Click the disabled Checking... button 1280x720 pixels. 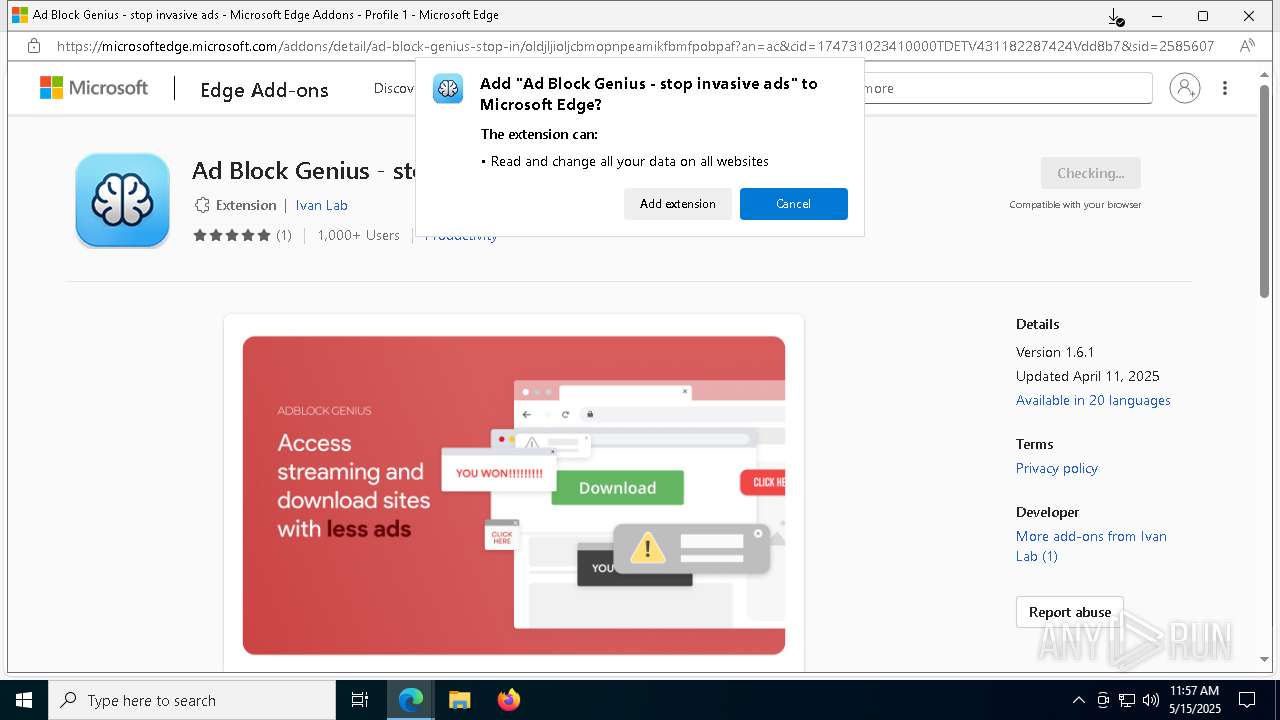click(1090, 173)
